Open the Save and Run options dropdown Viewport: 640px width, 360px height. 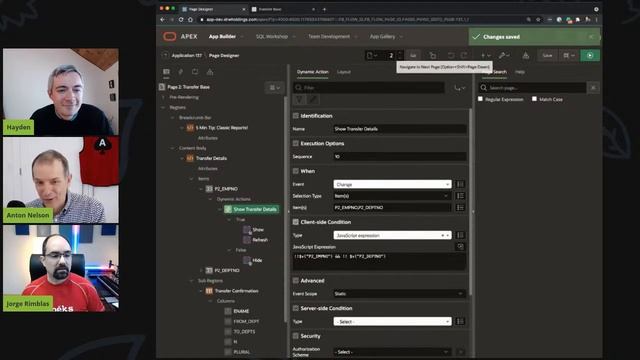569,56
